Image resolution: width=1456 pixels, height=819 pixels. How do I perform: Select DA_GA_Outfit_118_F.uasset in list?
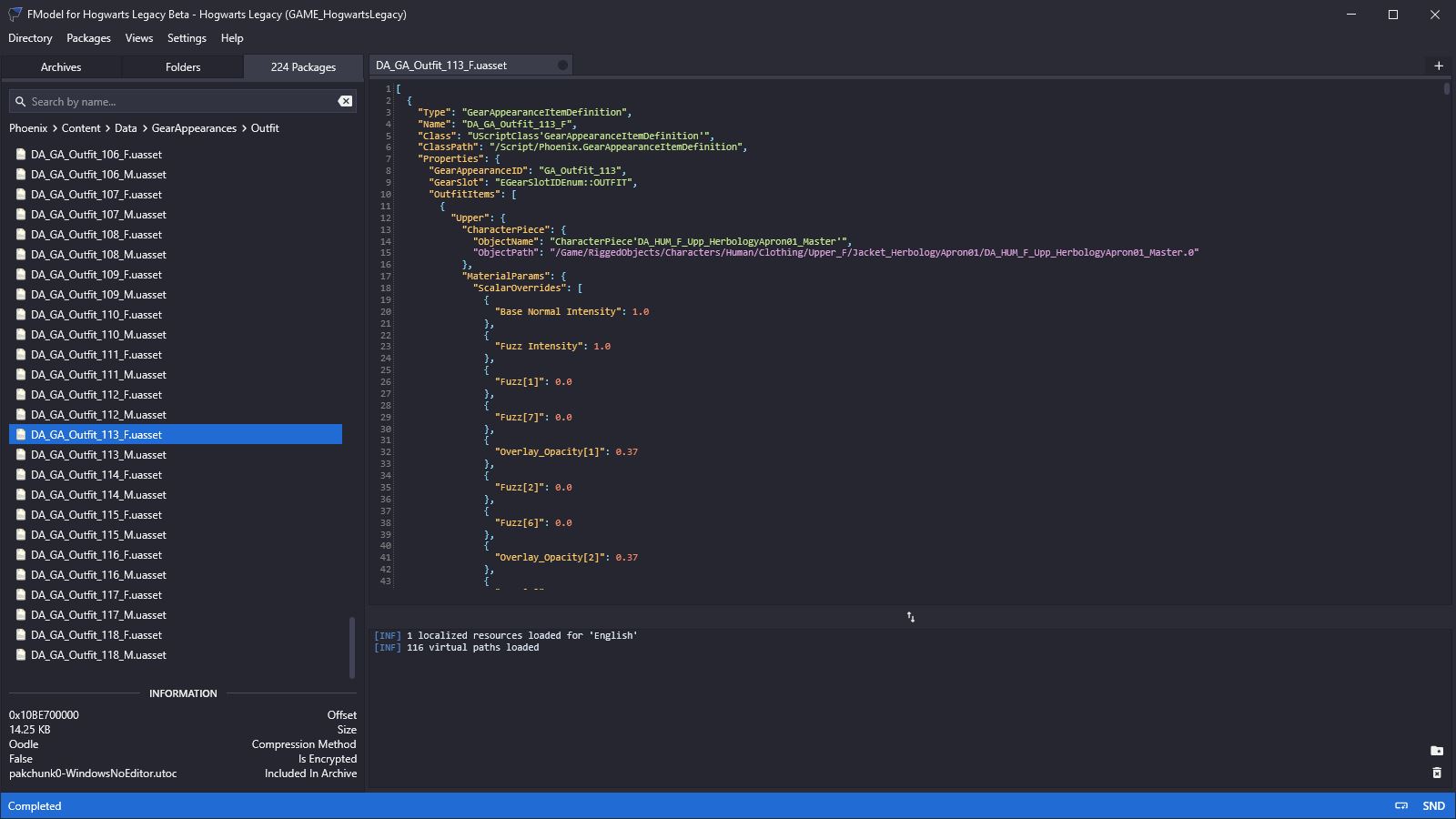(176, 635)
